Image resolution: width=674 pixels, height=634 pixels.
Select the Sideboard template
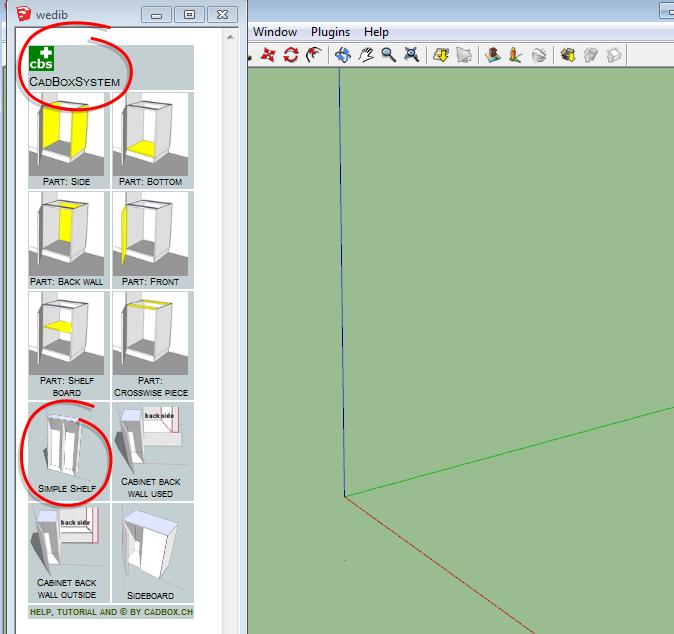[151, 552]
